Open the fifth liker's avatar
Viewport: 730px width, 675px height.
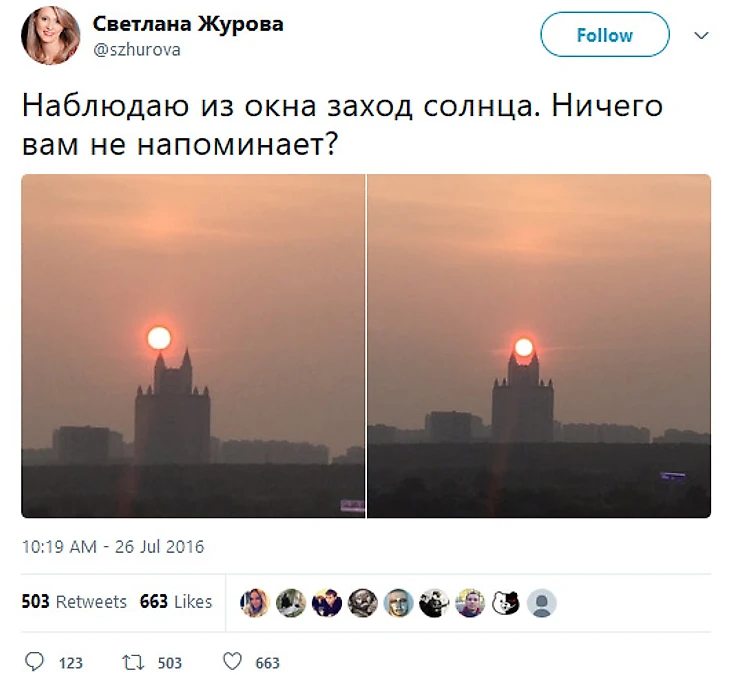tap(399, 603)
